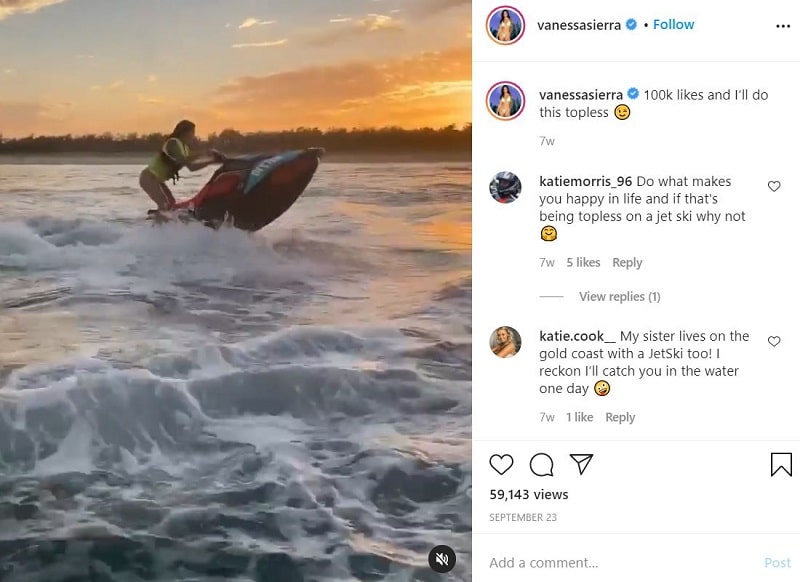View the 5 likes on the comment
800x582 pixels.
tap(583, 263)
